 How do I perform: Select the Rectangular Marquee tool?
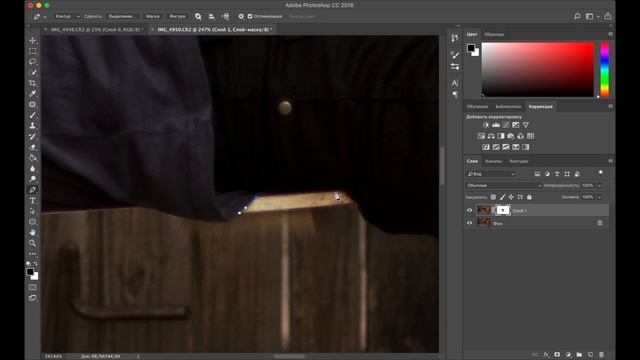pos(32,51)
